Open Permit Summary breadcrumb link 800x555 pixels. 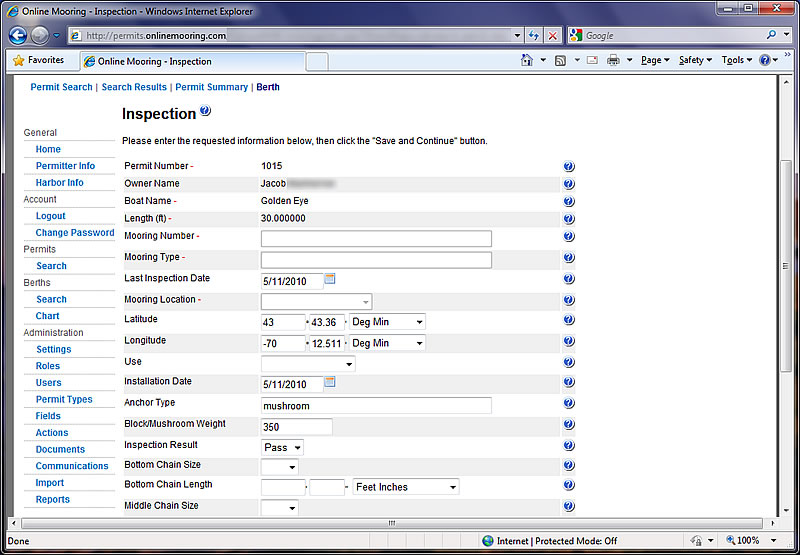(x=211, y=87)
